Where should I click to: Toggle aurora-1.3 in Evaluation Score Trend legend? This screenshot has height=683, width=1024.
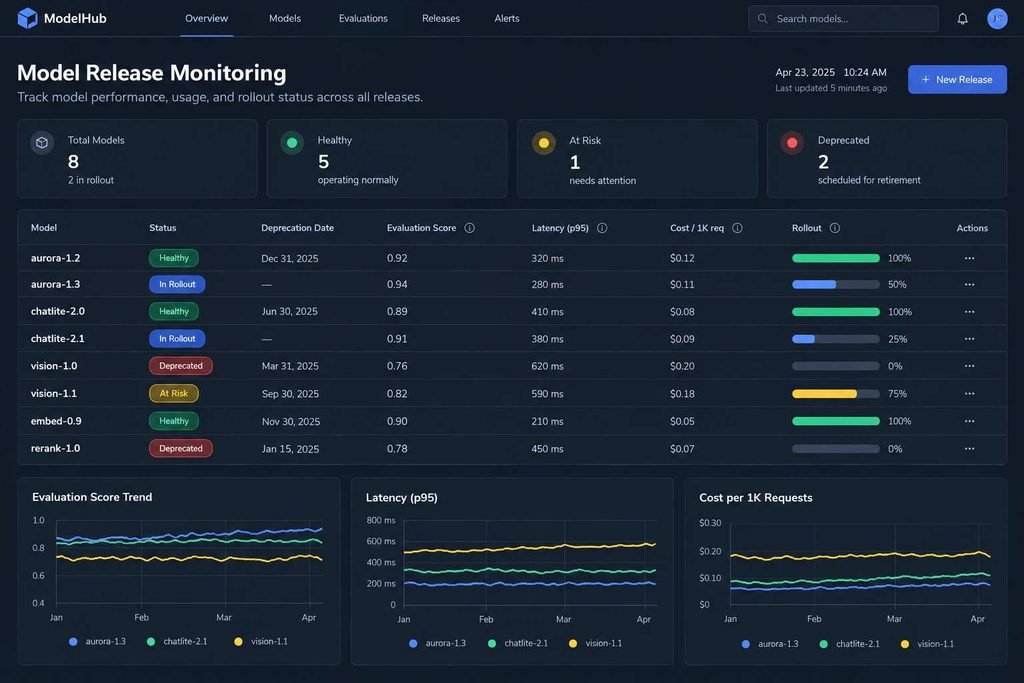97,641
